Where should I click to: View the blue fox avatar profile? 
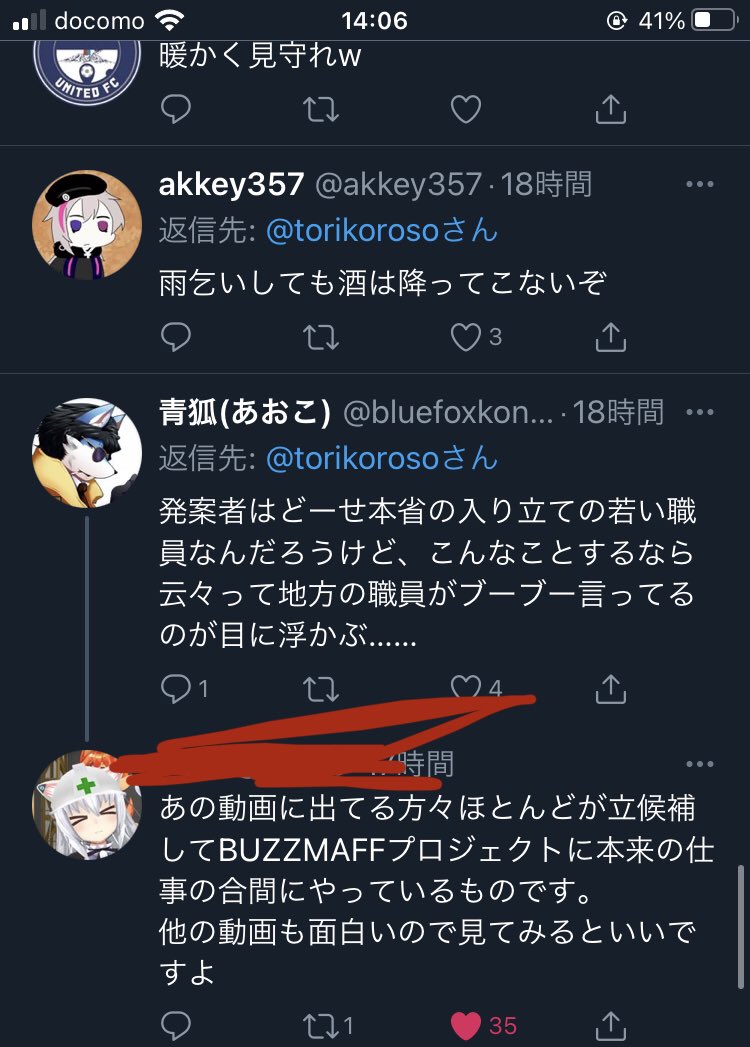(x=87, y=453)
